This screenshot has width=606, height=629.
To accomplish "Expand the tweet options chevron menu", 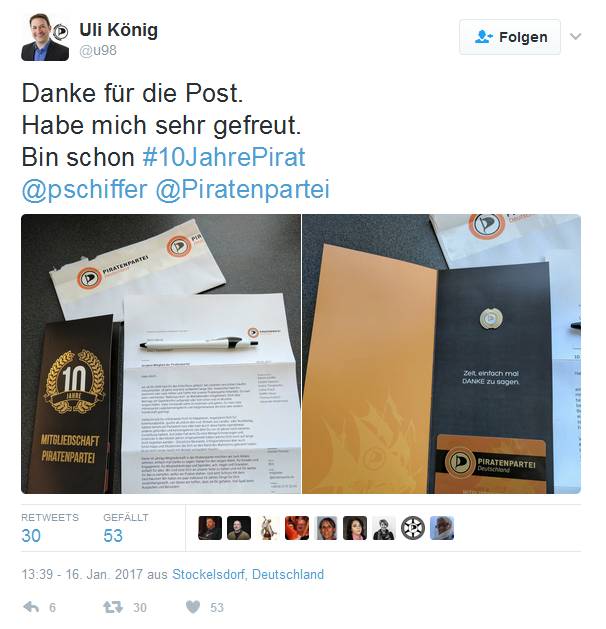I will [576, 37].
